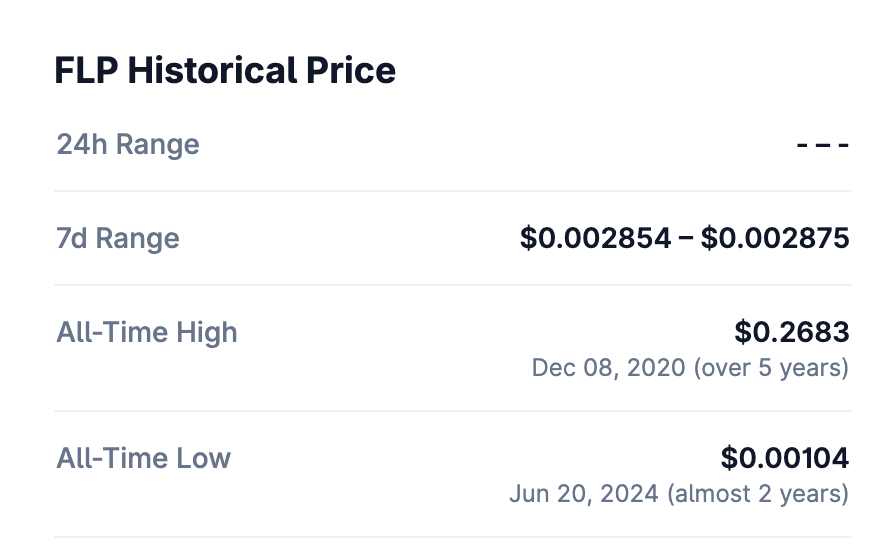Screen dimensions: 880x558
Task: Click the divider line below All-Time High row
Action: (x=453, y=411)
